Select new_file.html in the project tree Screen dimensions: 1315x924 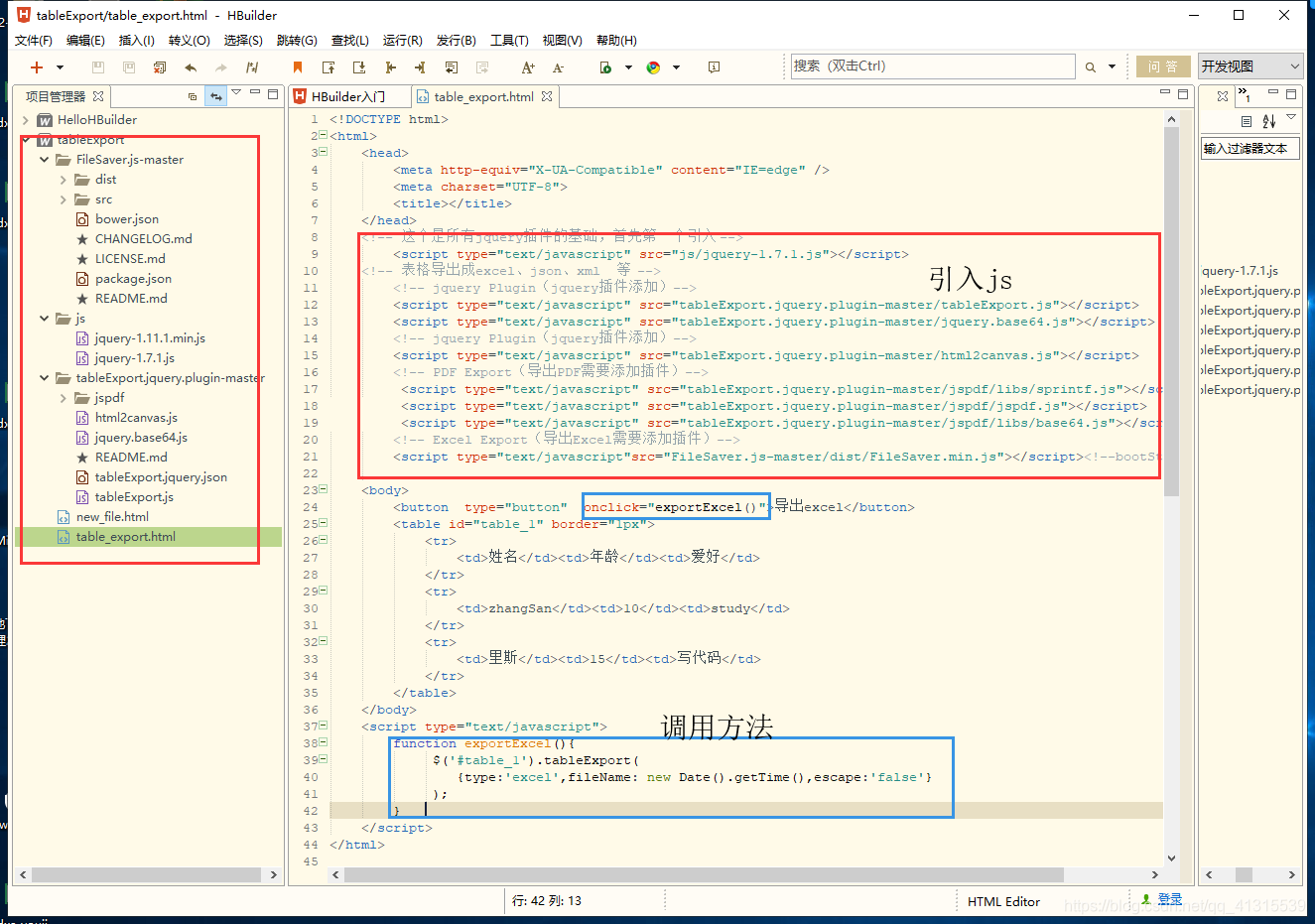112,517
